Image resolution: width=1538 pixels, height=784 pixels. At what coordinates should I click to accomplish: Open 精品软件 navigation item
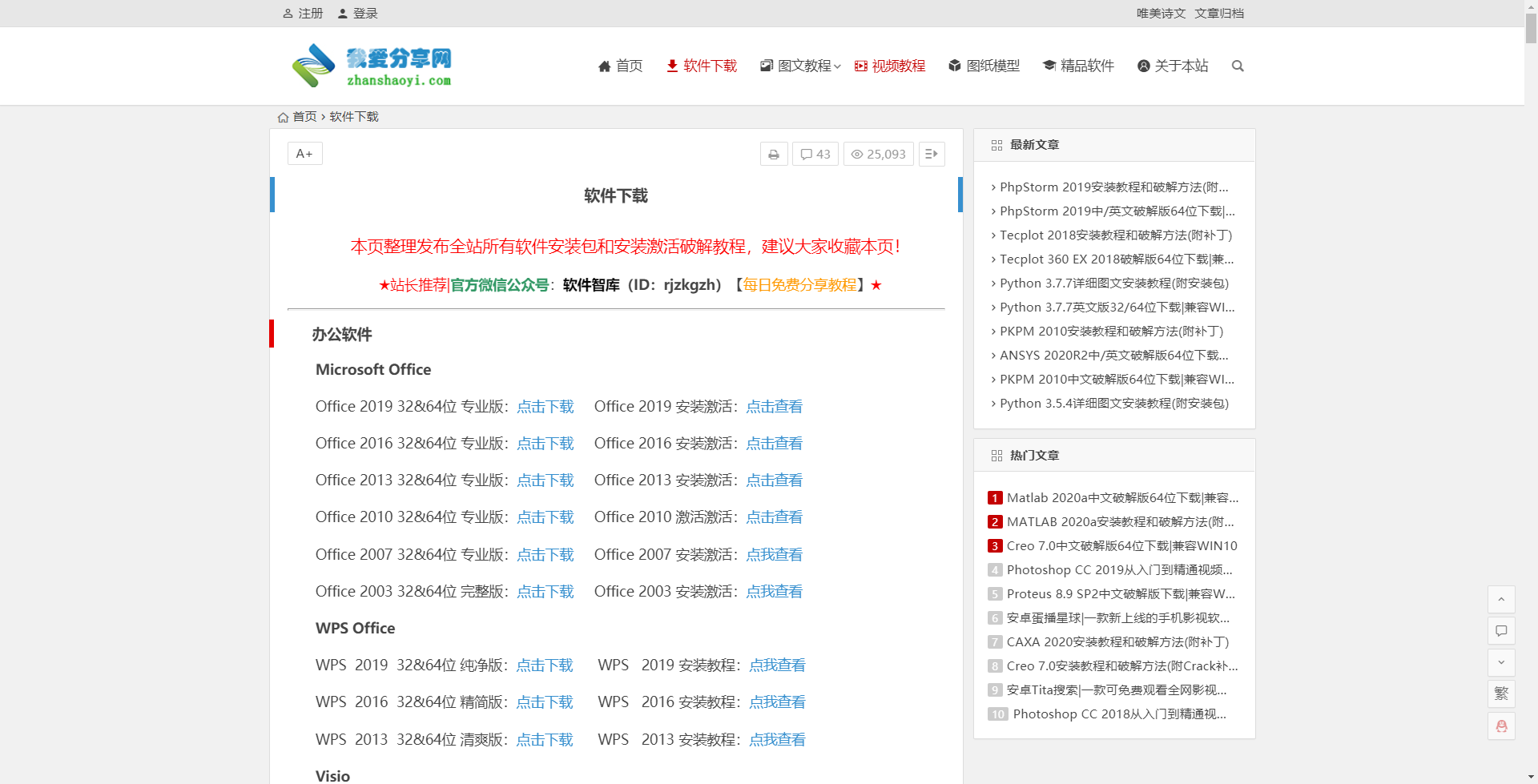1078,66
